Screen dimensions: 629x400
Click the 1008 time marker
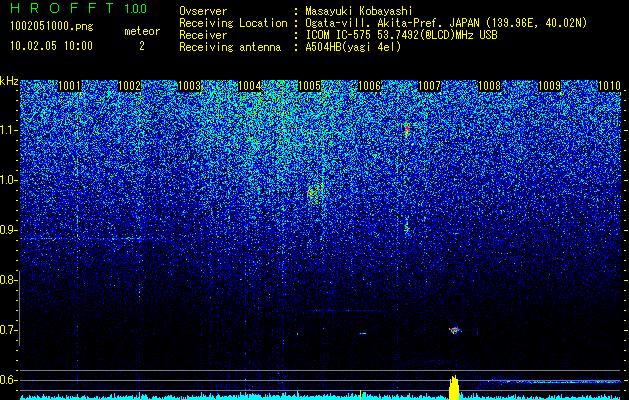pyautogui.click(x=489, y=86)
